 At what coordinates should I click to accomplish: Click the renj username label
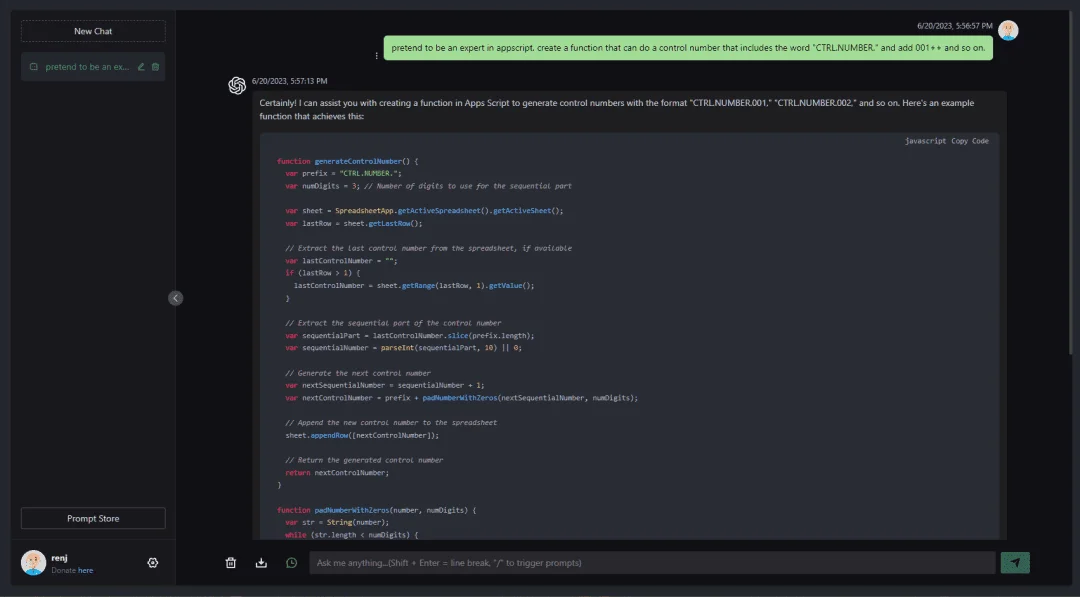coord(59,558)
